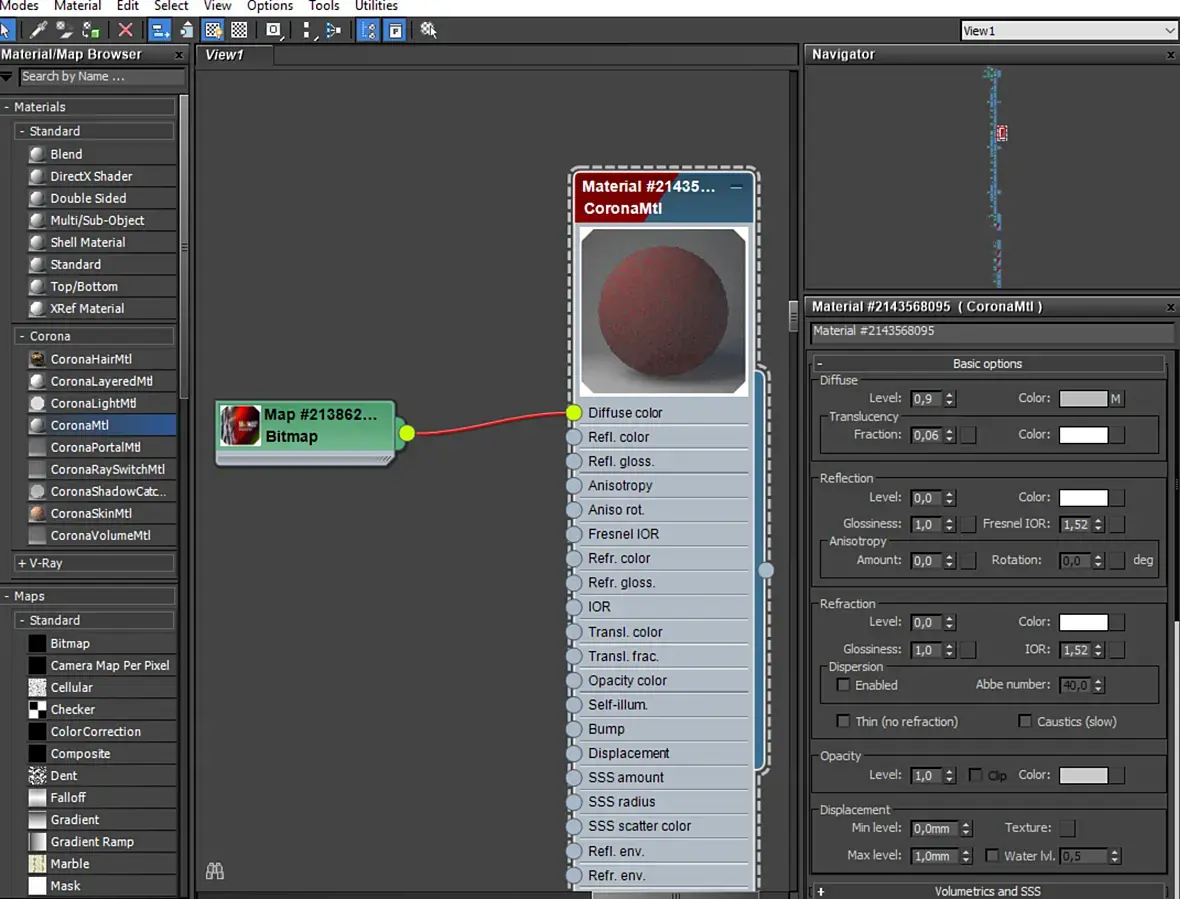This screenshot has width=1180, height=899.
Task: Click the Displacement Texture map button
Action: coord(1067,828)
